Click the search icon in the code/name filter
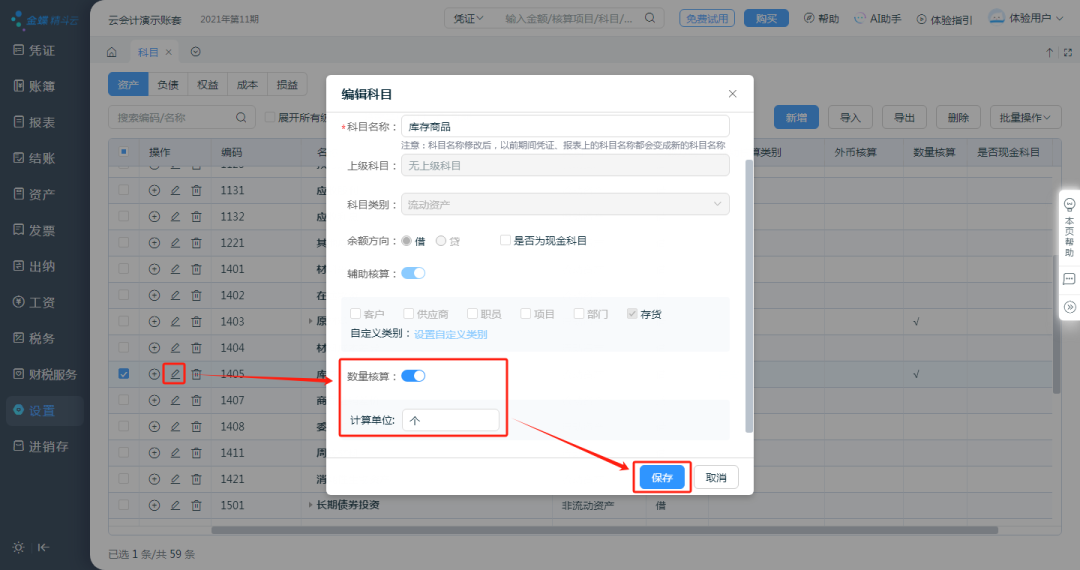 pyautogui.click(x=241, y=118)
